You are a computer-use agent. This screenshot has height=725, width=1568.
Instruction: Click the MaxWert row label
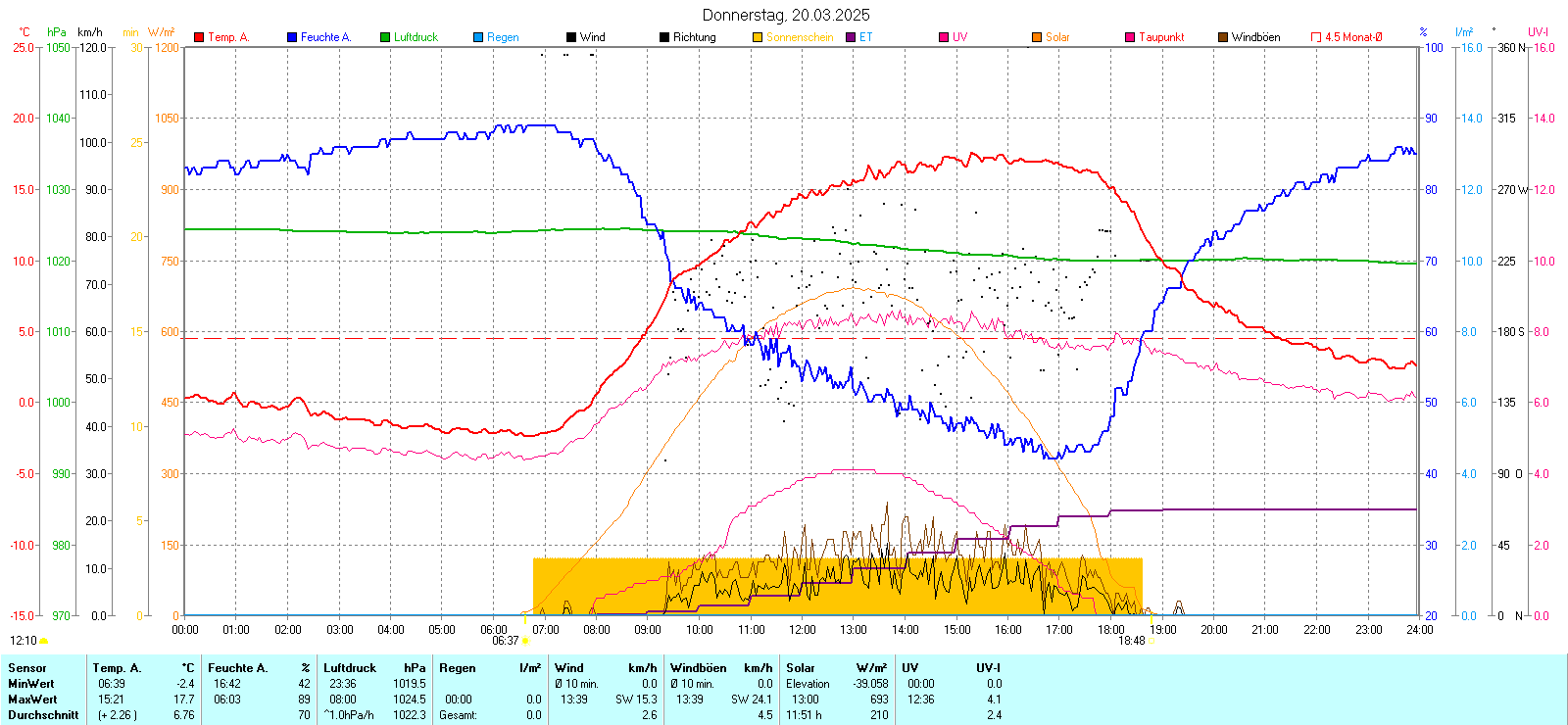[32, 700]
